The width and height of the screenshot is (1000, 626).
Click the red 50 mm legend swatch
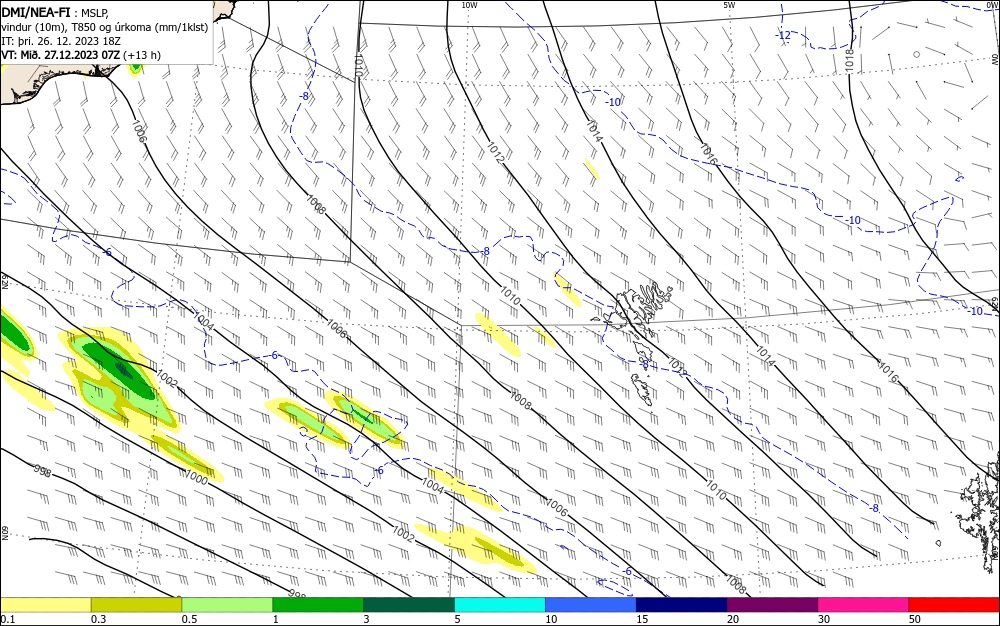[x=954, y=605]
